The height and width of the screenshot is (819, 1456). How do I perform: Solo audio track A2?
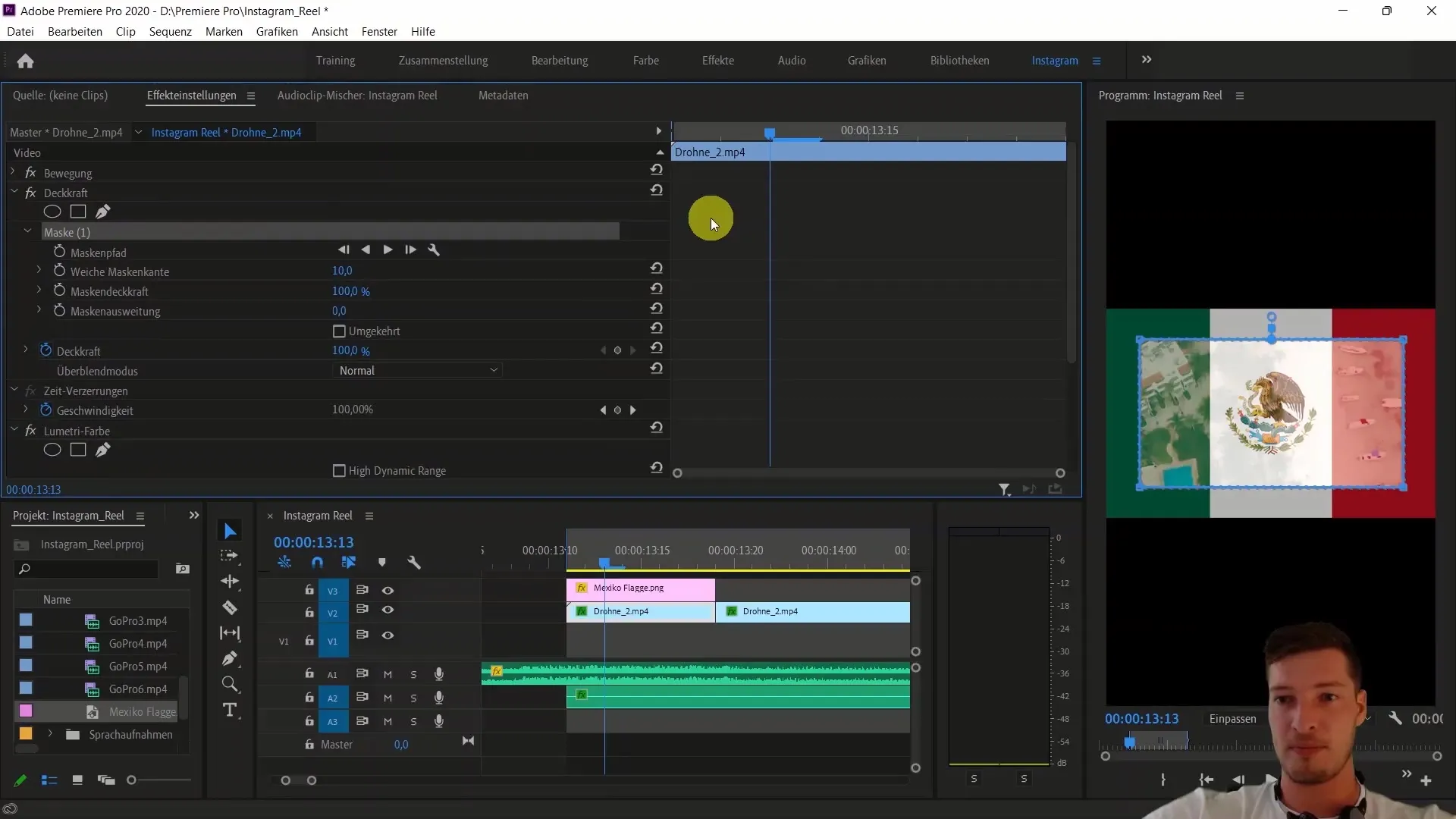point(413,698)
